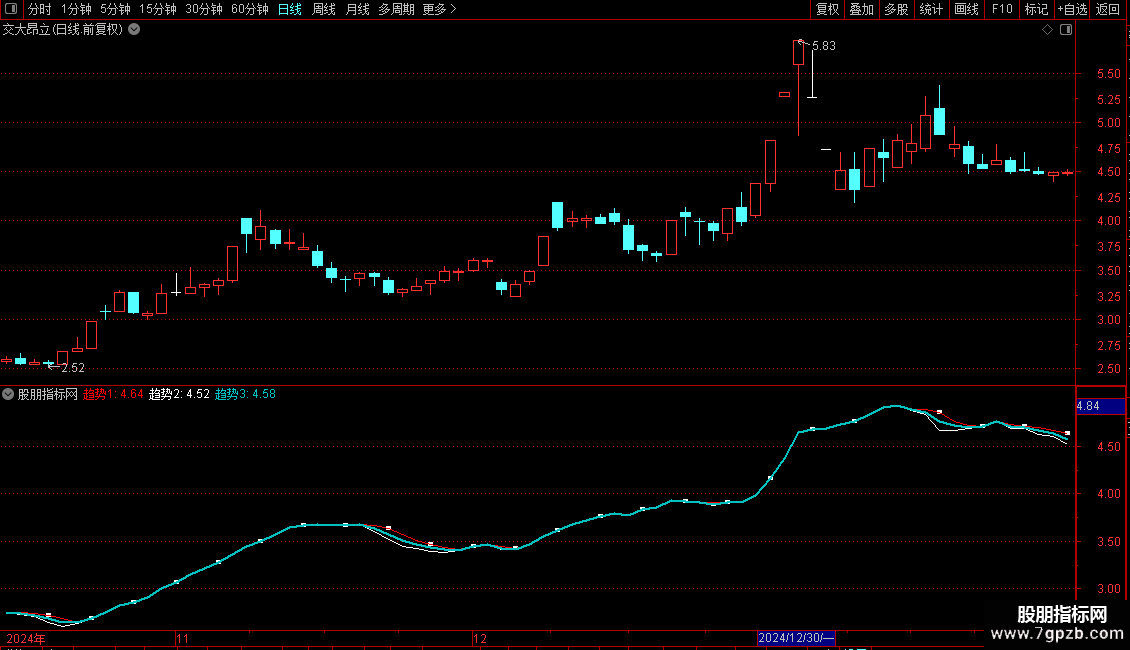Click the 5.83 high price label
Screen dimensions: 1130x650
[824, 46]
